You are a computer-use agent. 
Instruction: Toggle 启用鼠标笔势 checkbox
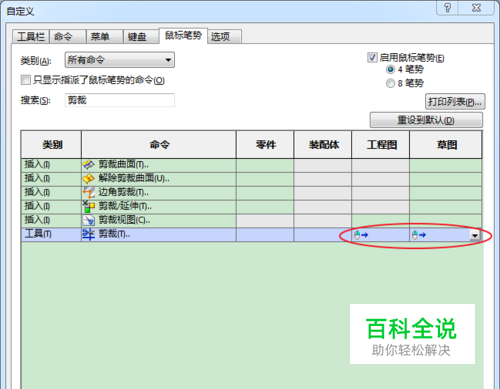372,57
